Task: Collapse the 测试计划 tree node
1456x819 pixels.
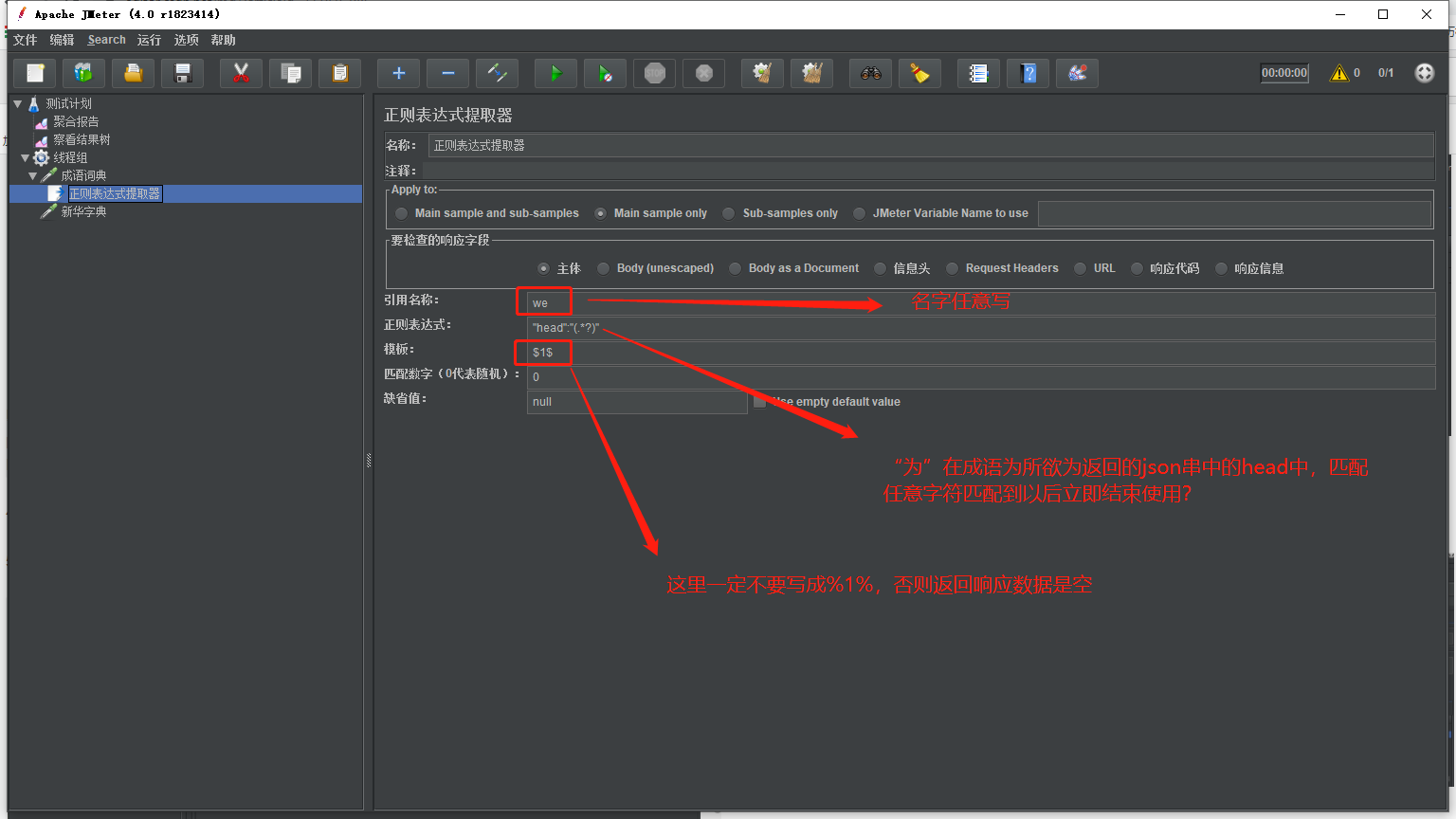Action: pyautogui.click(x=17, y=103)
